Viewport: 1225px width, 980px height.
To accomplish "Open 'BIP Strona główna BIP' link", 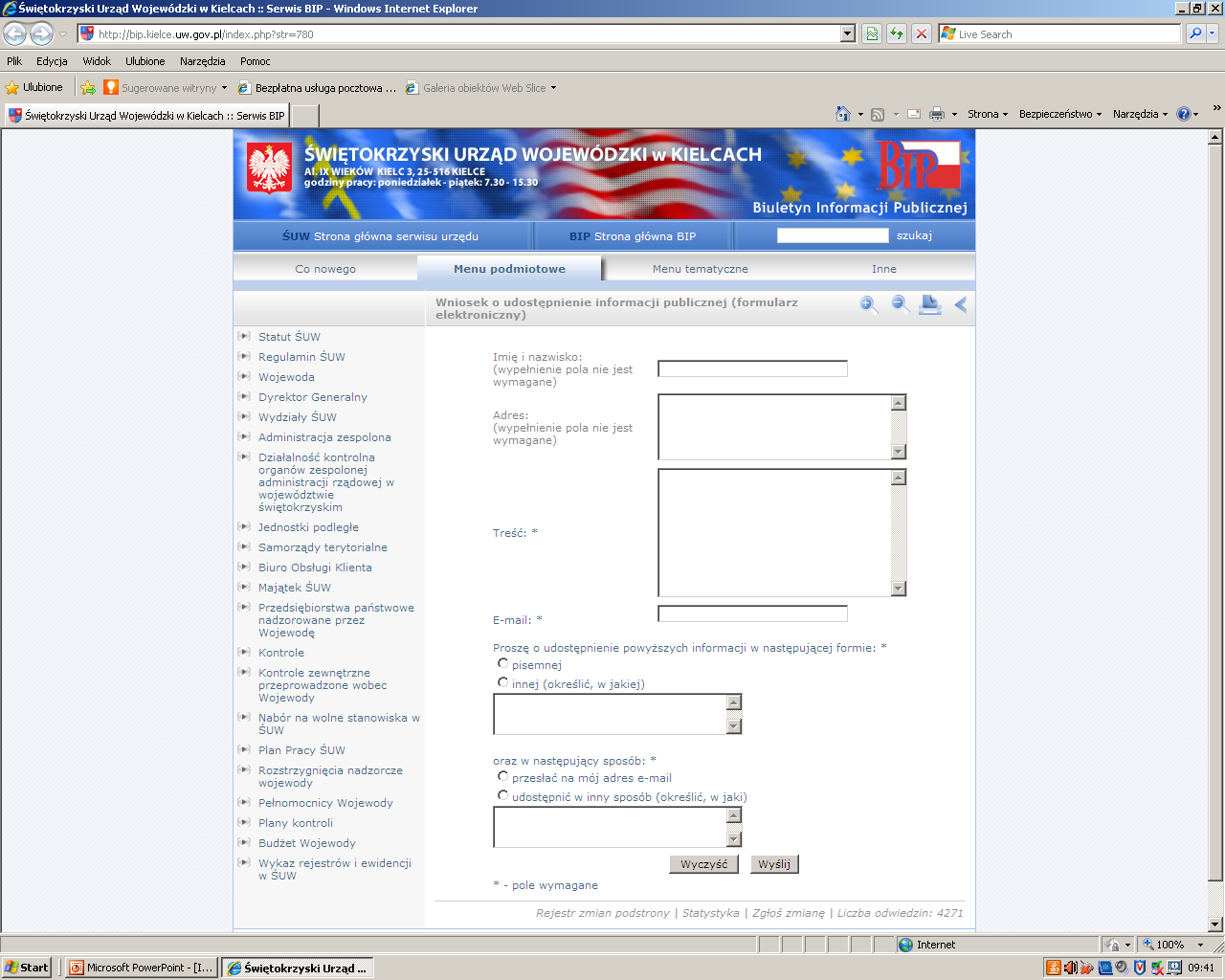I will click(633, 236).
